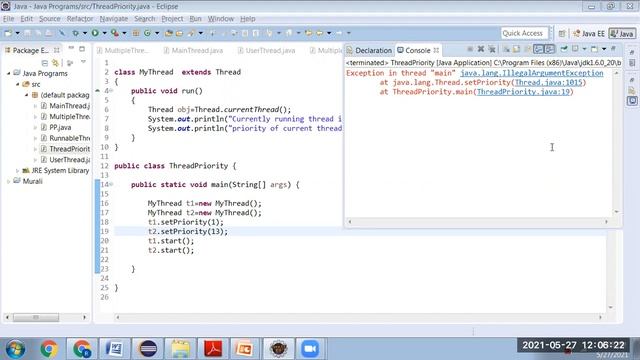Switch to the Java perspective button
Image resolution: width=640 pixels, height=360 pixels.
(622, 34)
